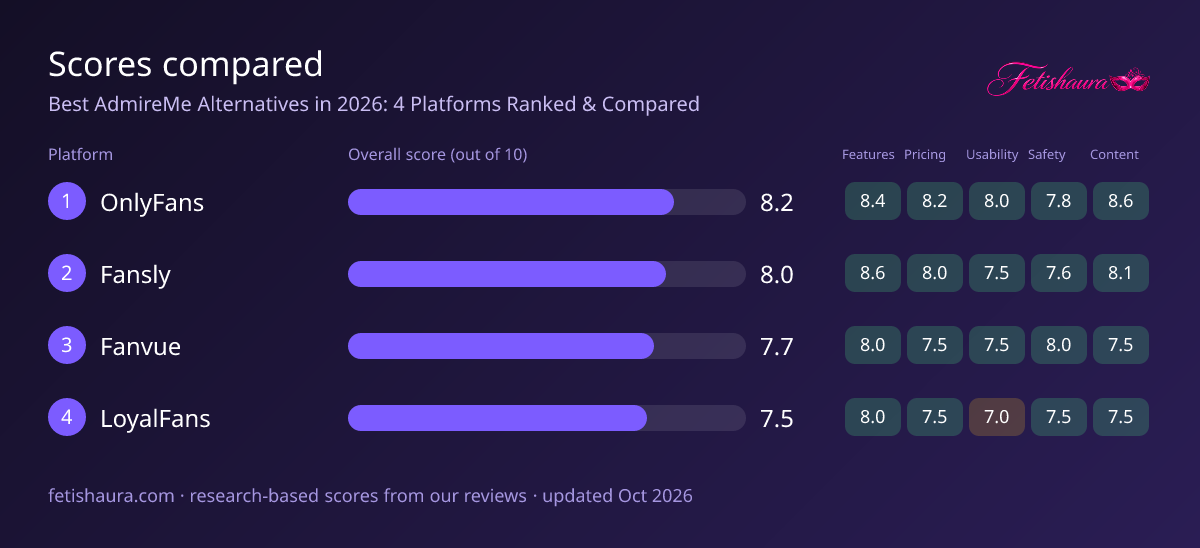Click the Platform column header

click(x=80, y=155)
